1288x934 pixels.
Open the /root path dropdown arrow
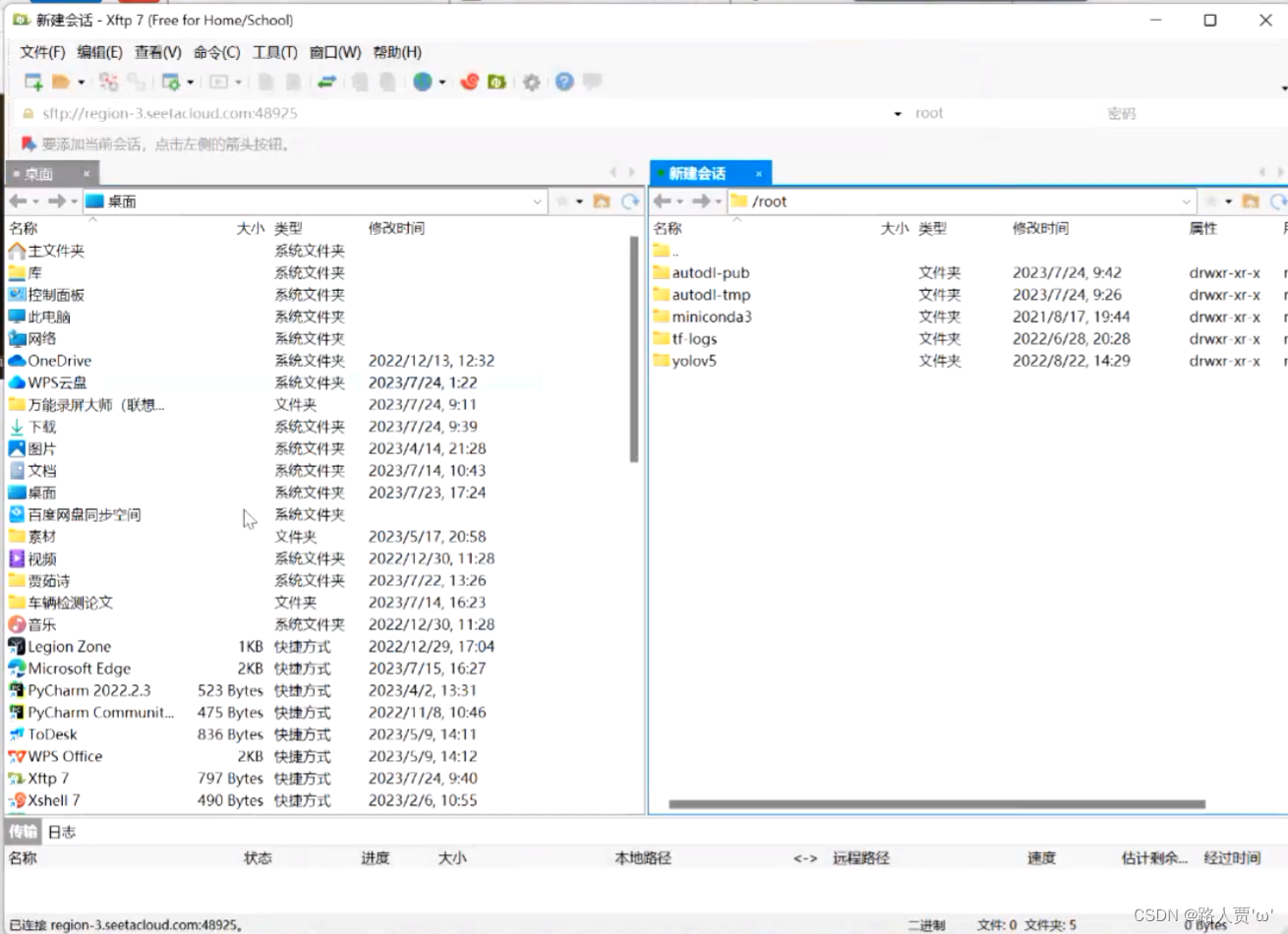tap(1187, 201)
